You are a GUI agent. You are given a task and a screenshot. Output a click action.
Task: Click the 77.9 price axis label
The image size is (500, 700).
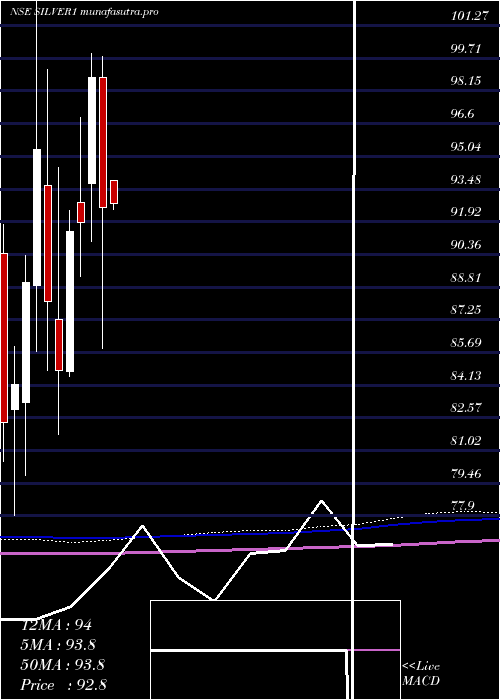[462, 506]
